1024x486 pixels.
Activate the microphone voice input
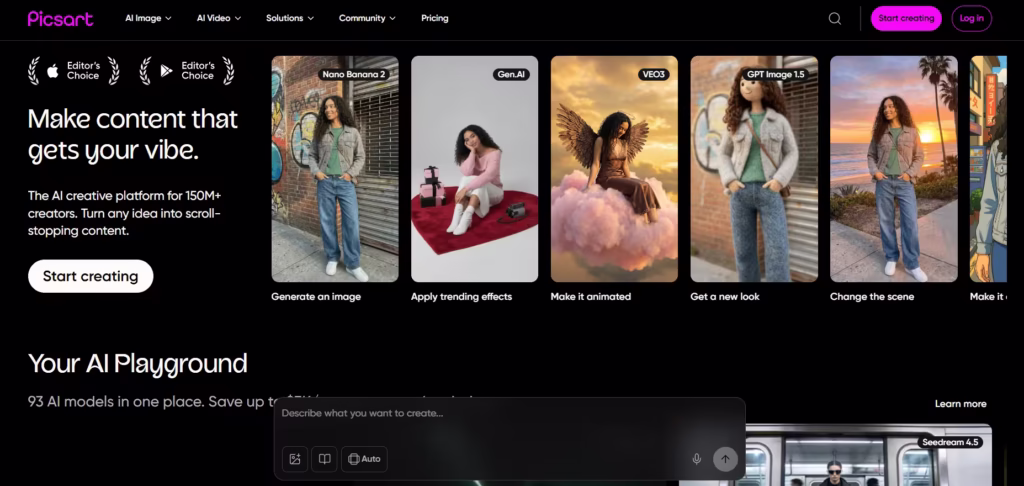pos(697,459)
